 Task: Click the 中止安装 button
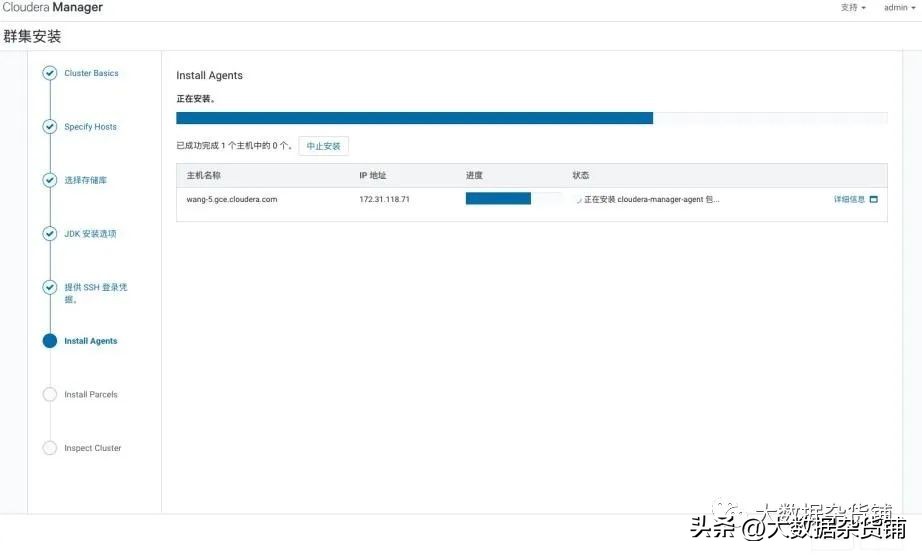[x=323, y=146]
